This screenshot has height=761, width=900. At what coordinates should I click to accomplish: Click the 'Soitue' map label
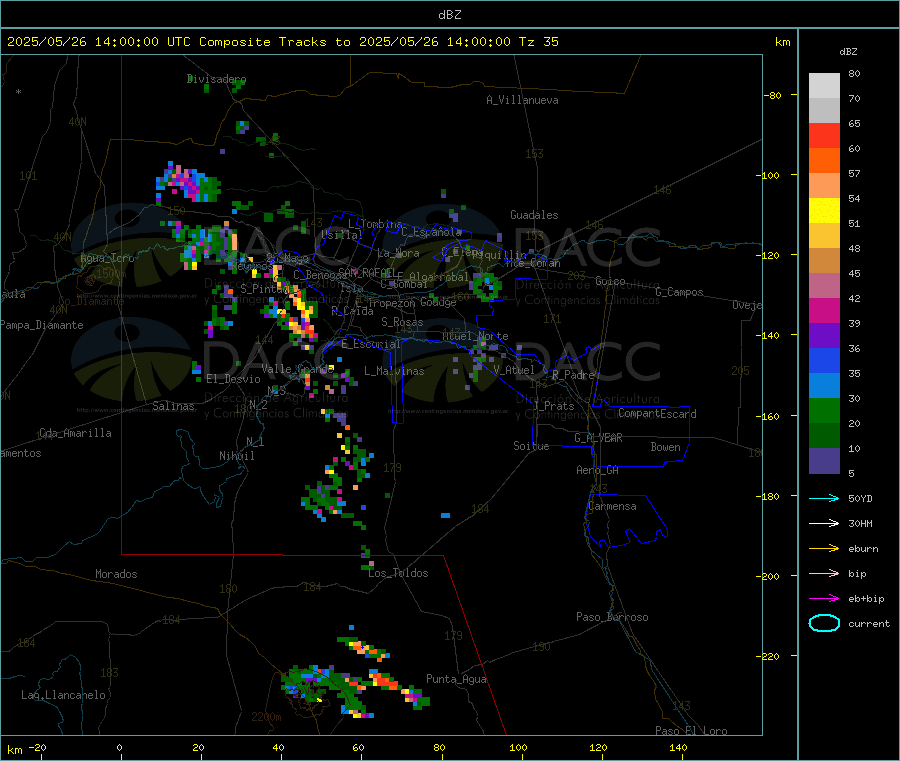pos(531,446)
